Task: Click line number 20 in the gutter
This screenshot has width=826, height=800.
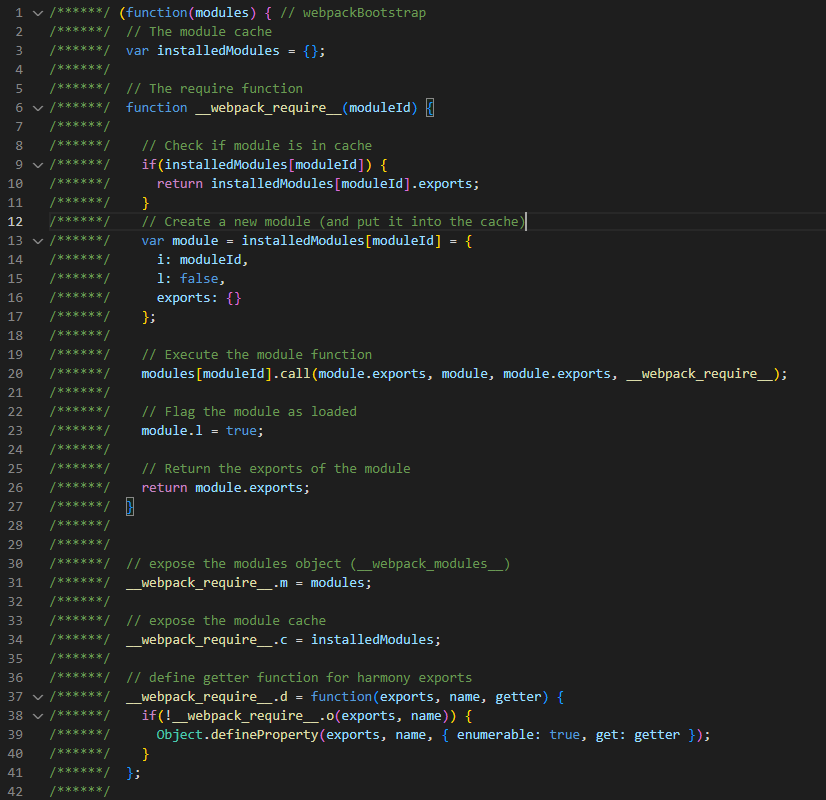Action: [15, 374]
